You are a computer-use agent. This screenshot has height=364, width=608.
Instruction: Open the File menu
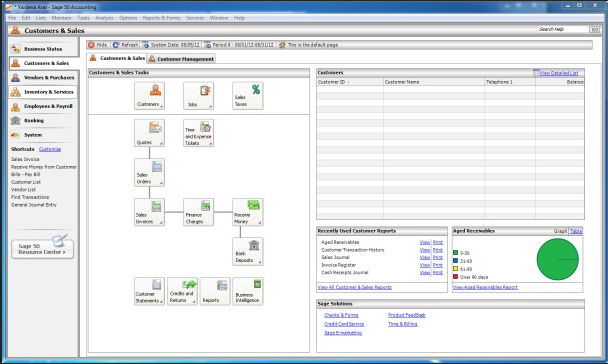click(x=12, y=18)
